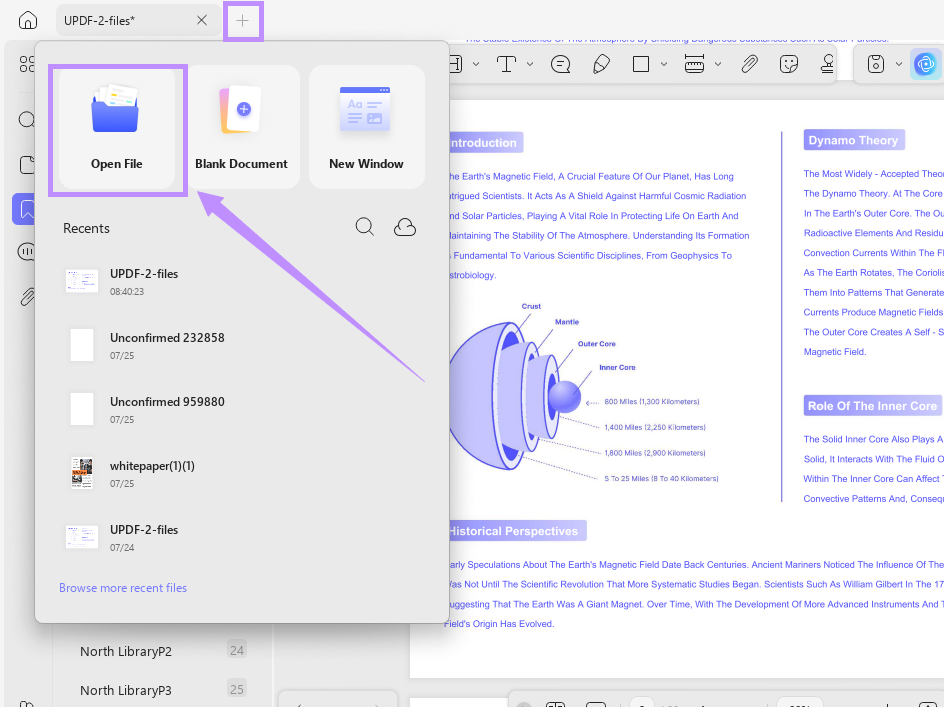Image resolution: width=944 pixels, height=707 pixels.
Task: Open recent file whitepaper(1)(1)
Action: [x=241, y=473]
